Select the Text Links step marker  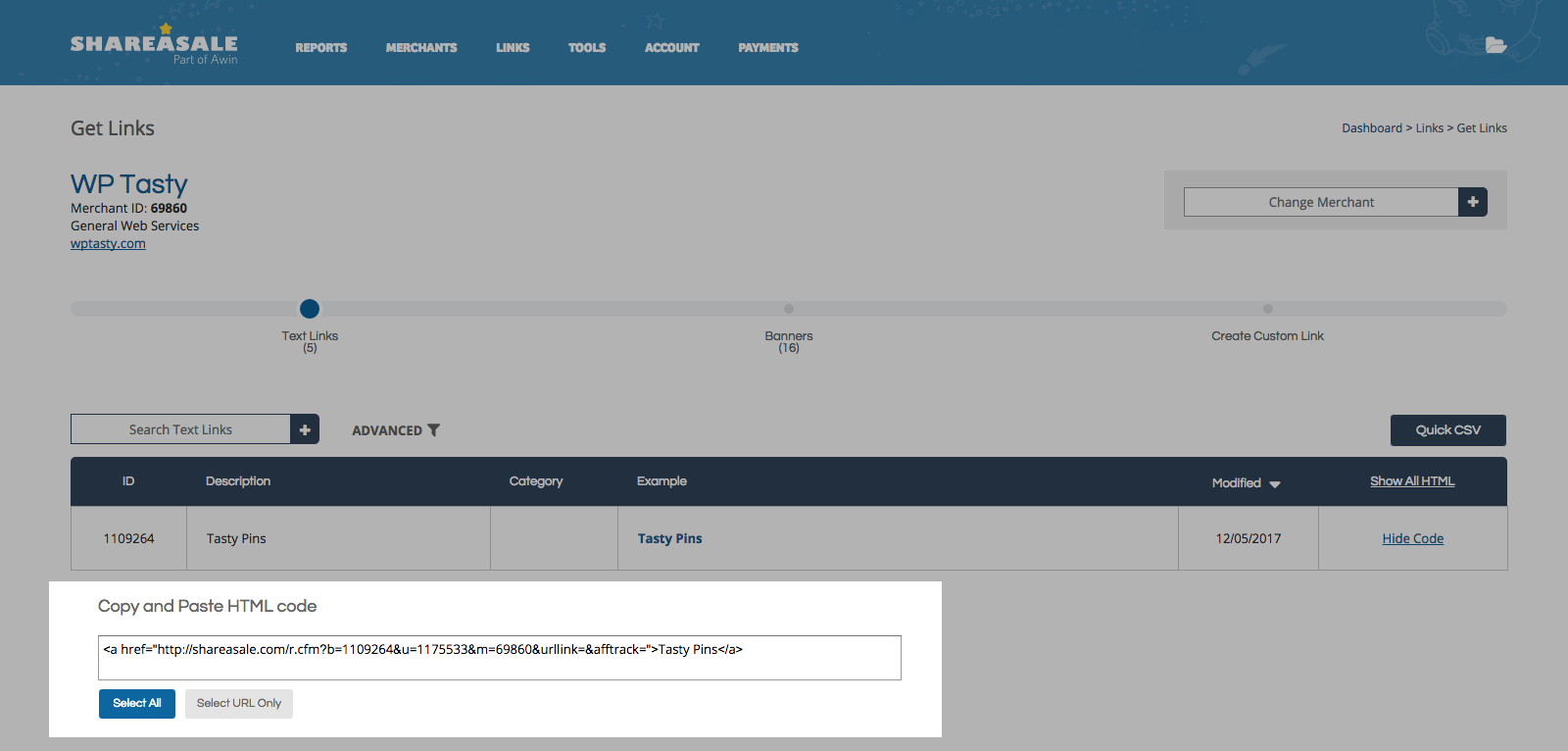click(x=310, y=309)
